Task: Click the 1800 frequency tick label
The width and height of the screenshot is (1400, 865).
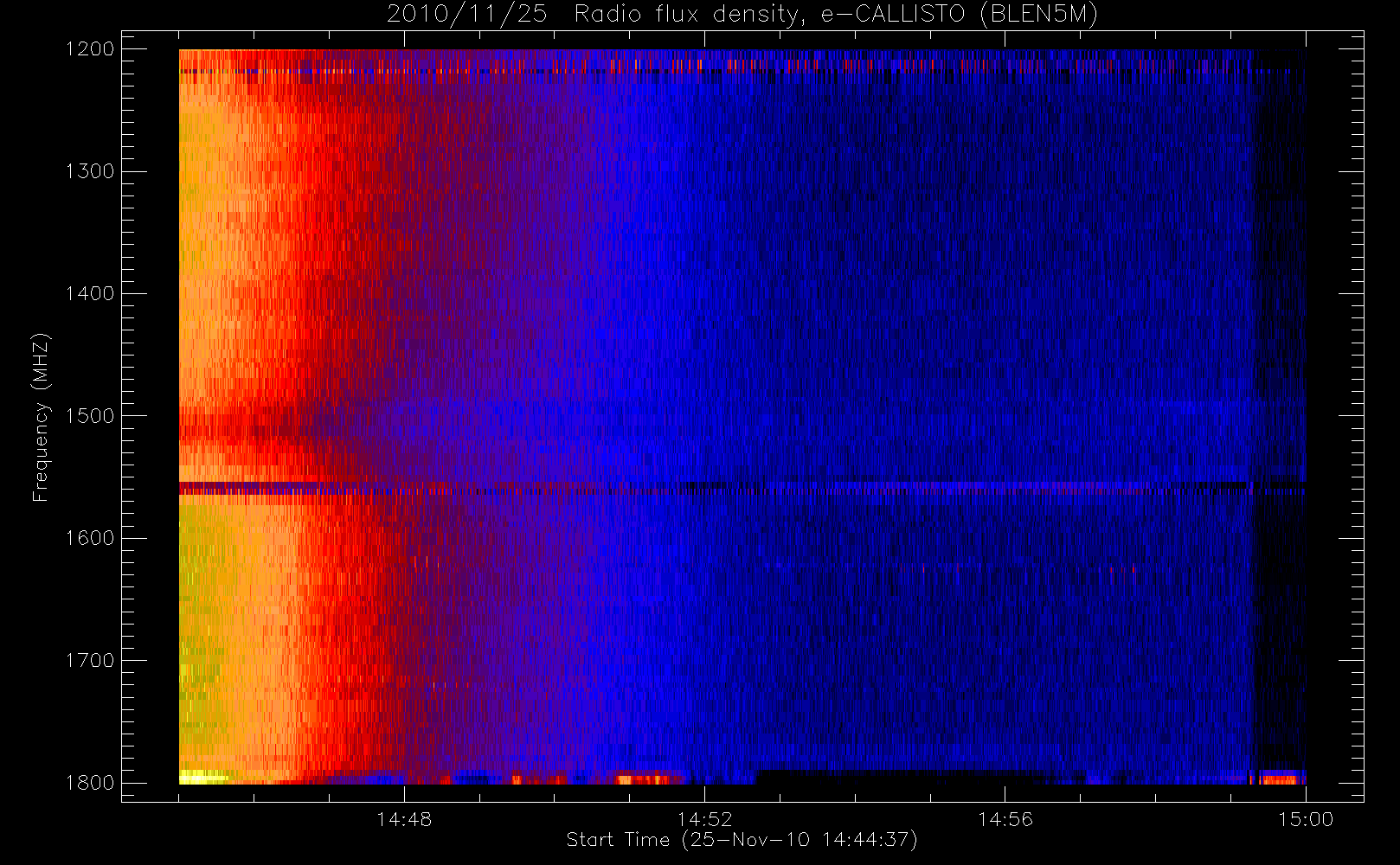Action: tap(90, 782)
